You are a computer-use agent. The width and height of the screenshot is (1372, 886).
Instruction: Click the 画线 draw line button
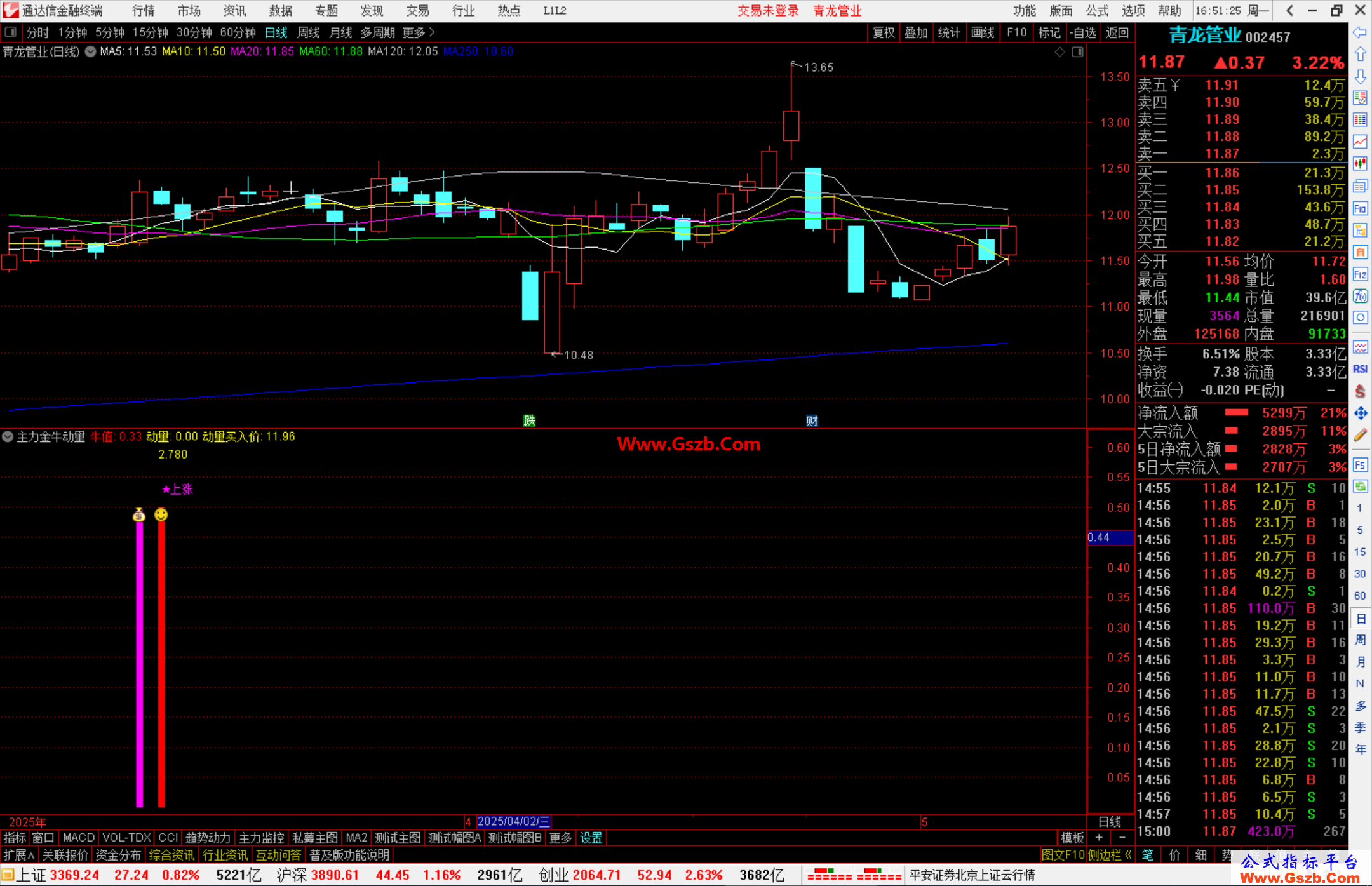pos(983,32)
